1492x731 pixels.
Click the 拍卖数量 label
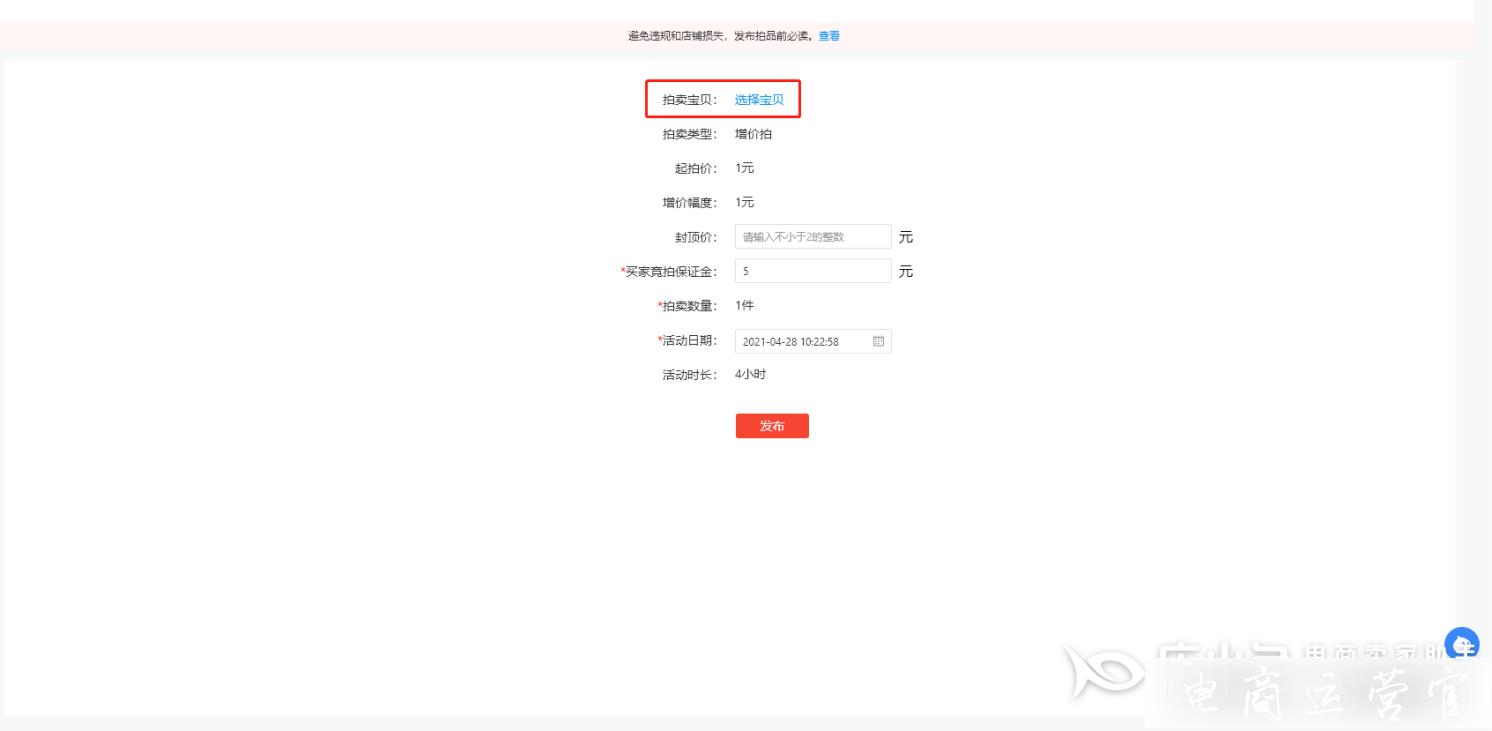(x=688, y=306)
